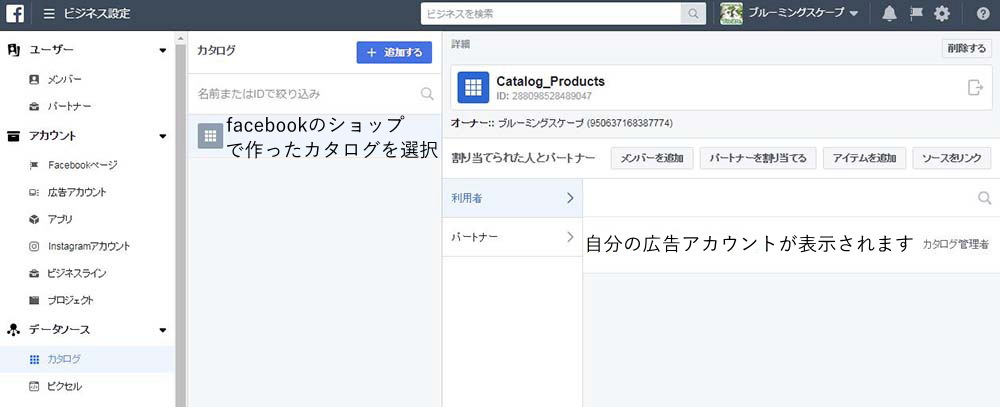Click the ソースをリンク button
This screenshot has height=407, width=1000.
(x=952, y=159)
